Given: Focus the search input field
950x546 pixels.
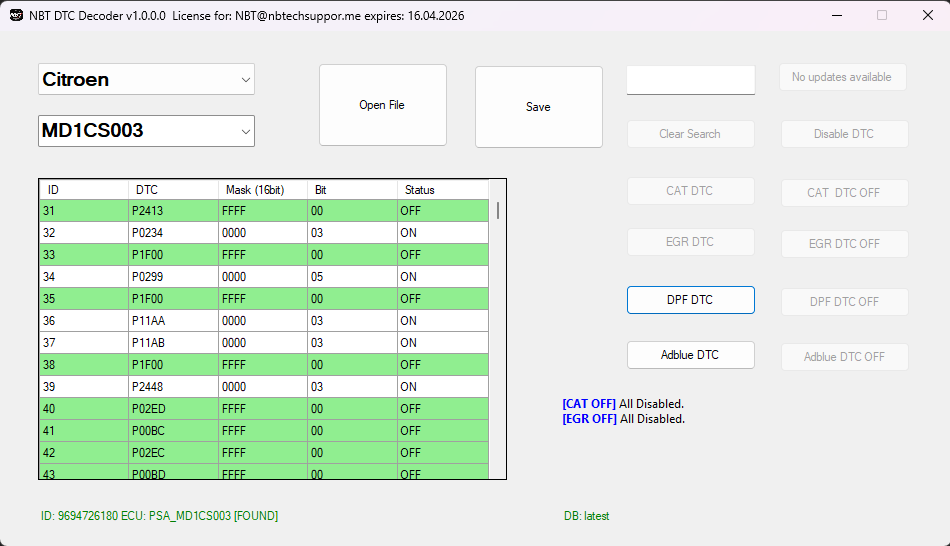Looking at the screenshot, I should (691, 80).
